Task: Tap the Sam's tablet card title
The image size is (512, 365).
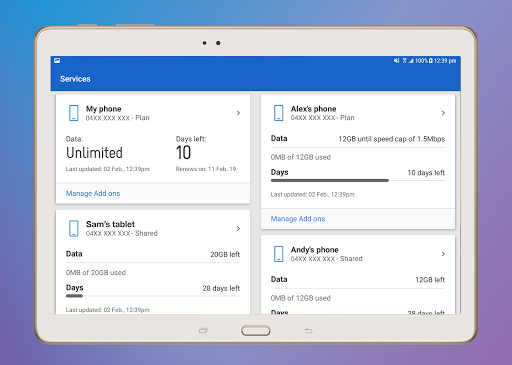Action: [110, 224]
